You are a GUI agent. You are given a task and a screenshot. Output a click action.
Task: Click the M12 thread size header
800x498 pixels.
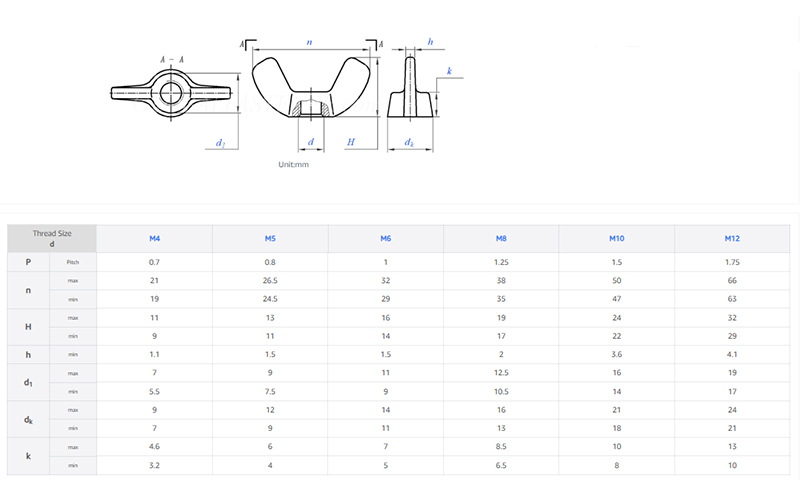click(732, 238)
